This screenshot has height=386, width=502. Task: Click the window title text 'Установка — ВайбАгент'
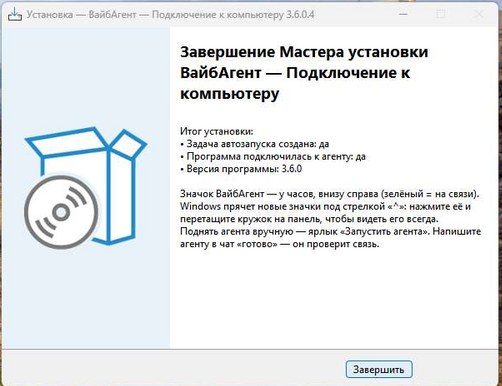coord(82,15)
